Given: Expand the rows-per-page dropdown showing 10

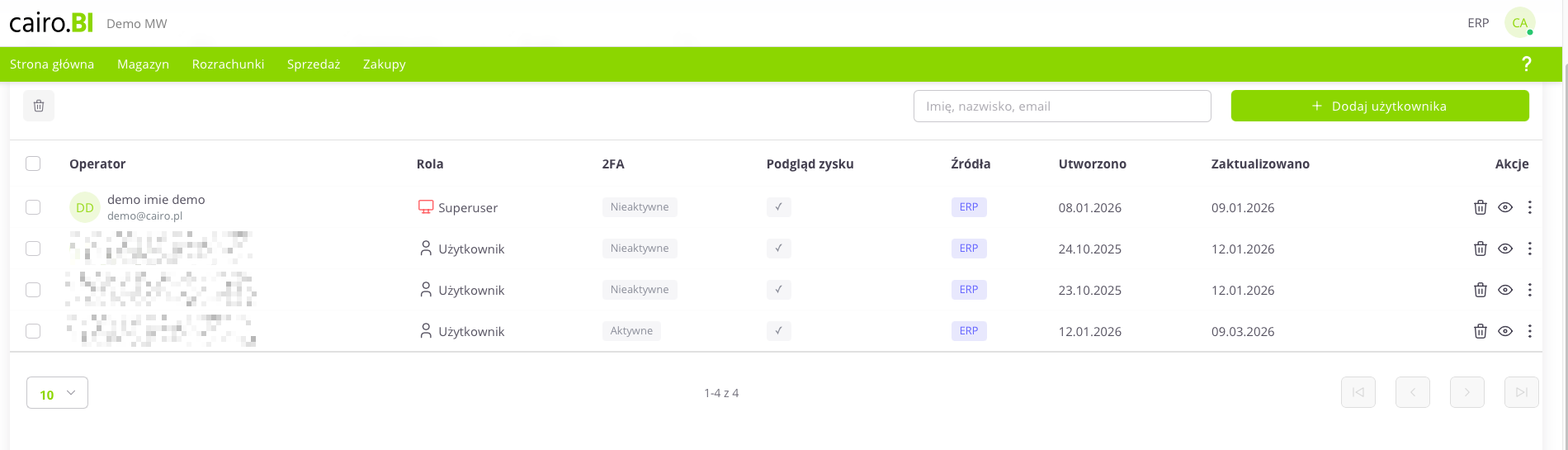Looking at the screenshot, I should (x=57, y=394).
